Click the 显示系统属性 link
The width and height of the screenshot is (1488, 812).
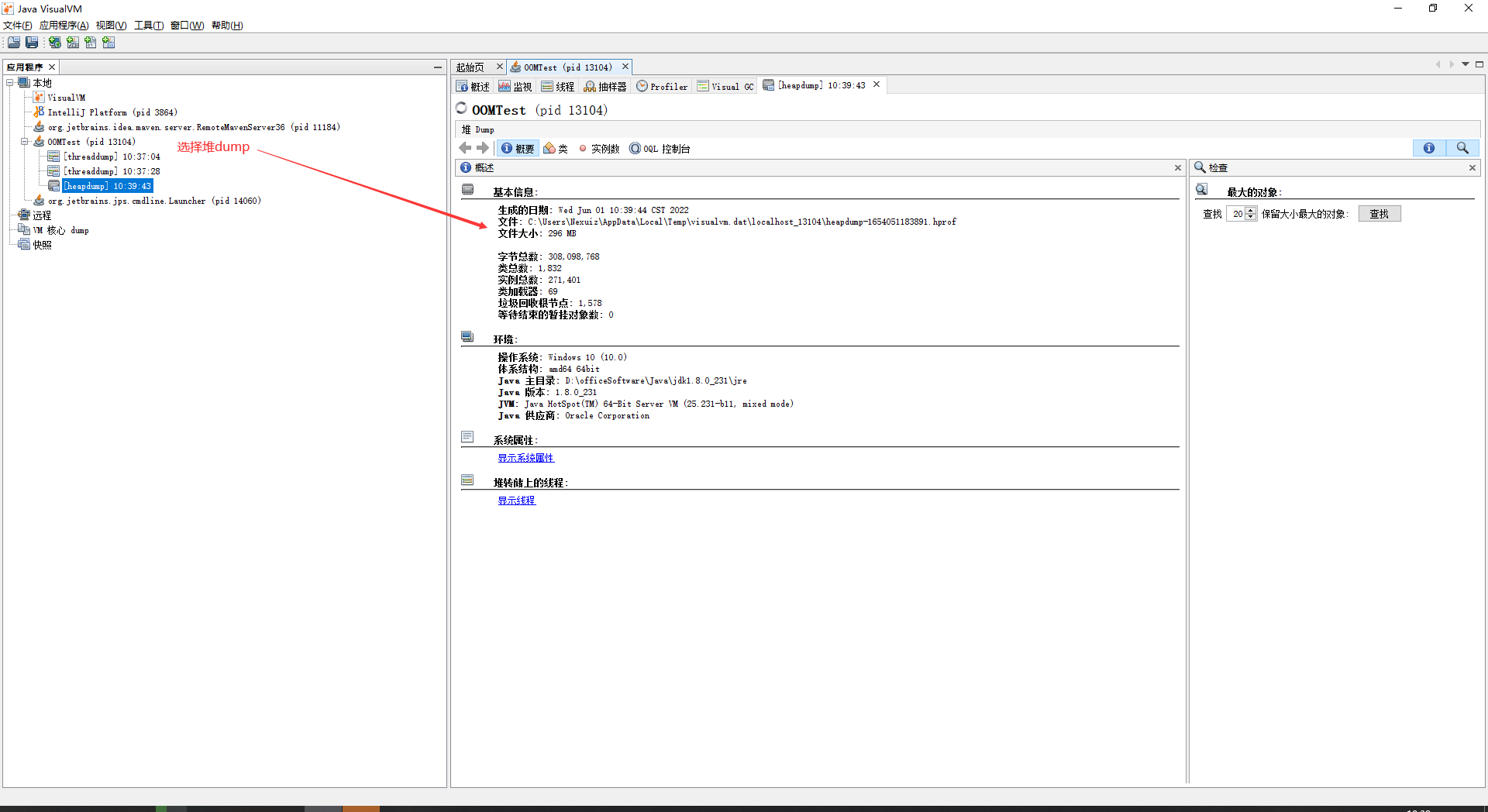click(526, 458)
